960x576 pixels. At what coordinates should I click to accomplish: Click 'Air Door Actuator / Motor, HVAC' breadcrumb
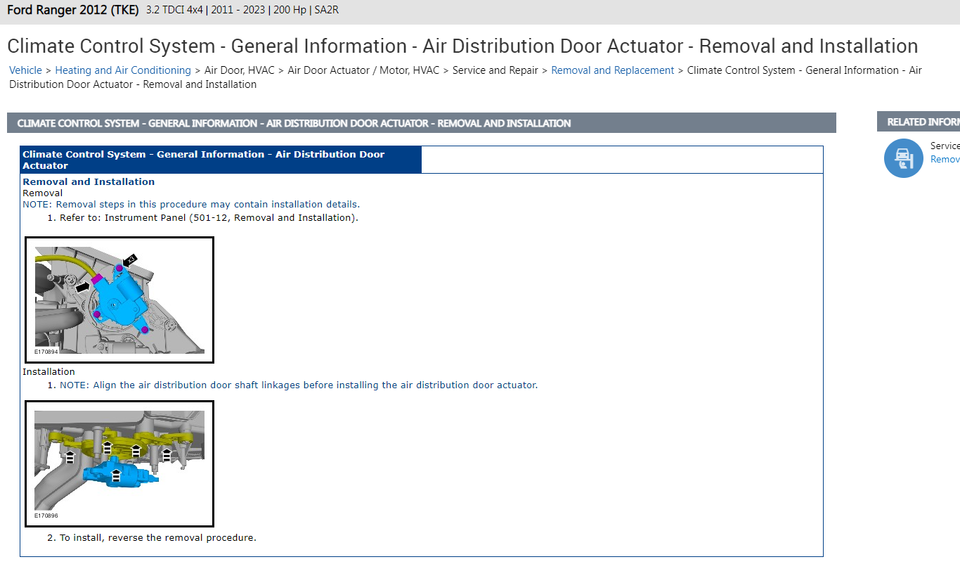coord(363,70)
